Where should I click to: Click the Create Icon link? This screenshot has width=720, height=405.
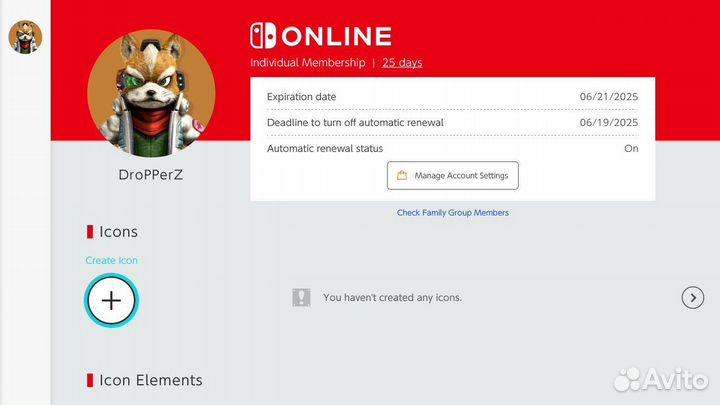pos(111,260)
